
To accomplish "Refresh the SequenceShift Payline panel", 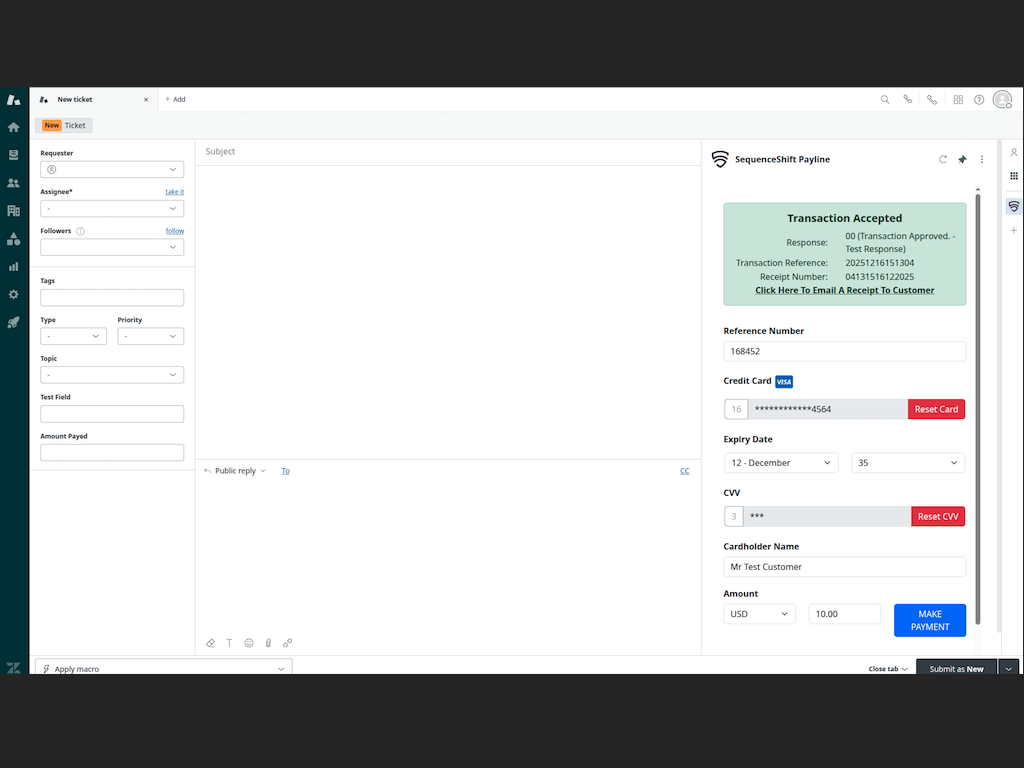I will 942,159.
